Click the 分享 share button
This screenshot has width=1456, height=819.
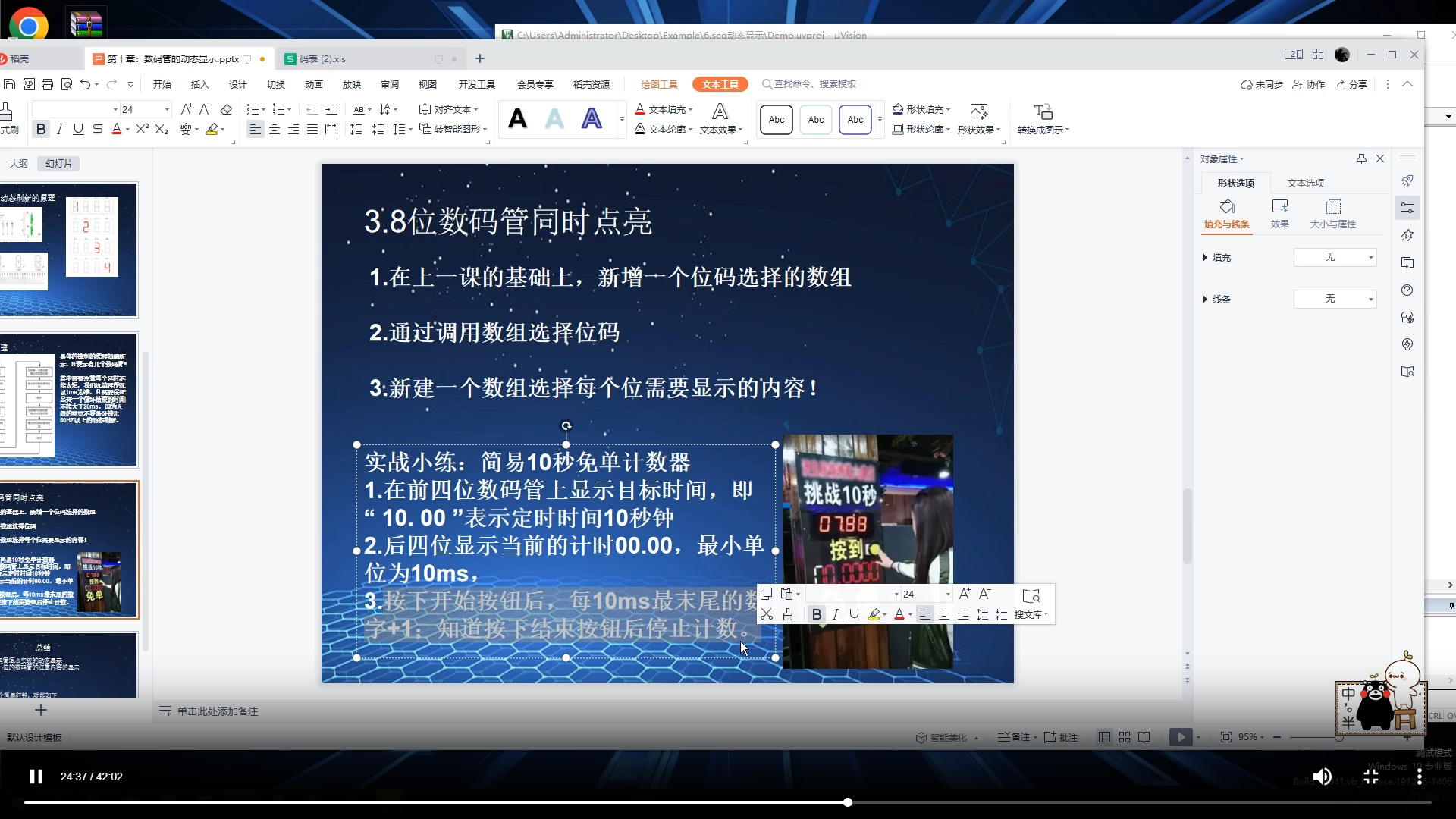click(1351, 84)
